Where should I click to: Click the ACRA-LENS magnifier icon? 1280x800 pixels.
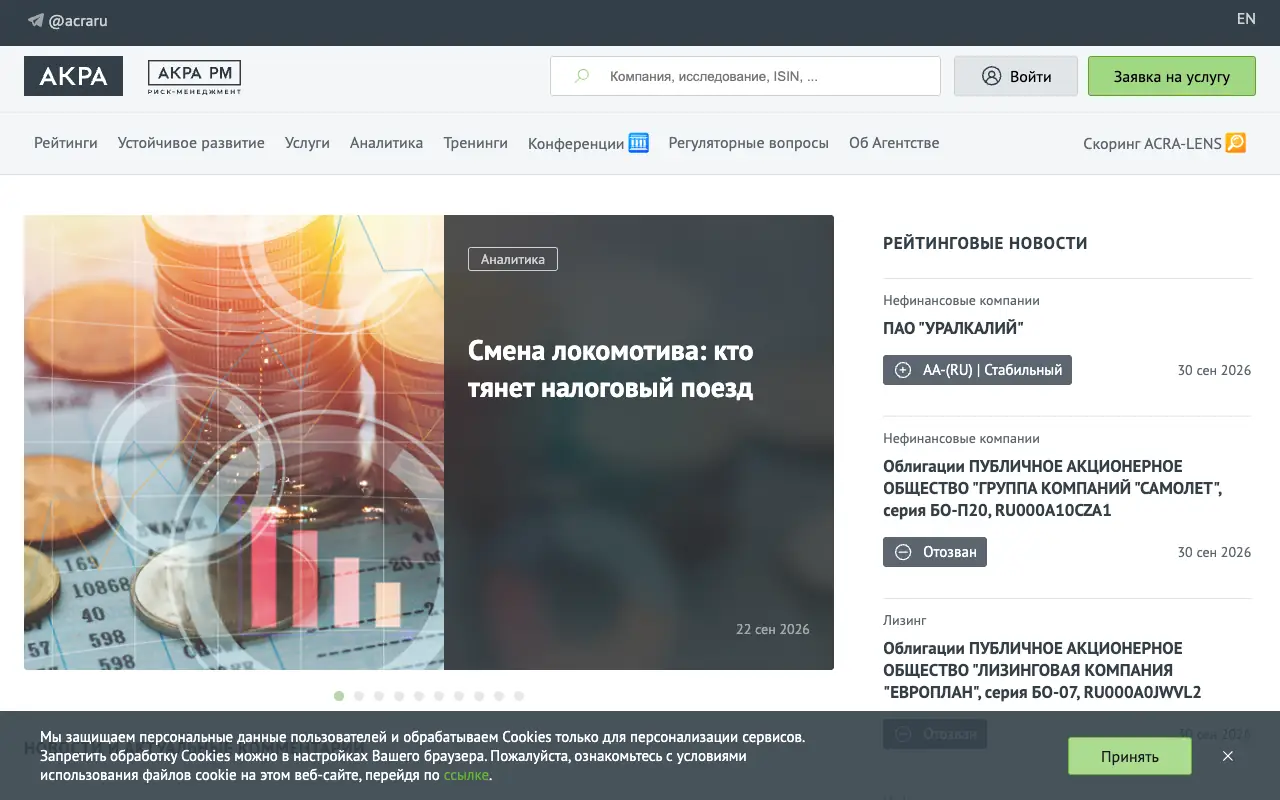[1236, 143]
